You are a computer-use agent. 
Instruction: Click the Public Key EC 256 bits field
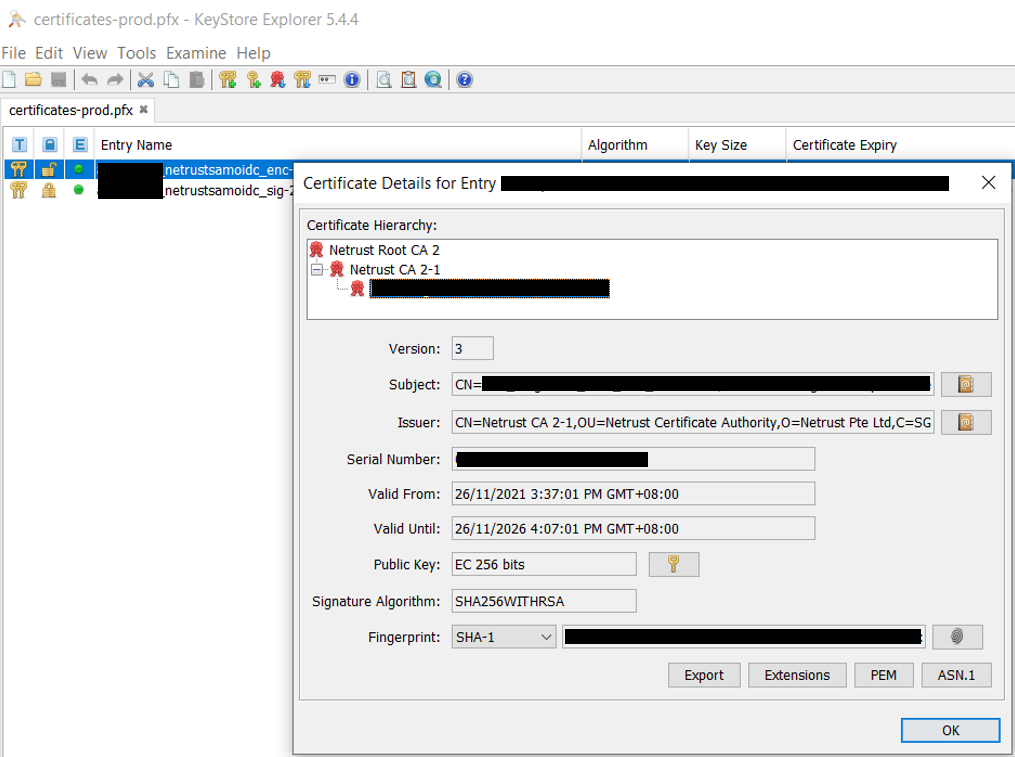(x=544, y=564)
